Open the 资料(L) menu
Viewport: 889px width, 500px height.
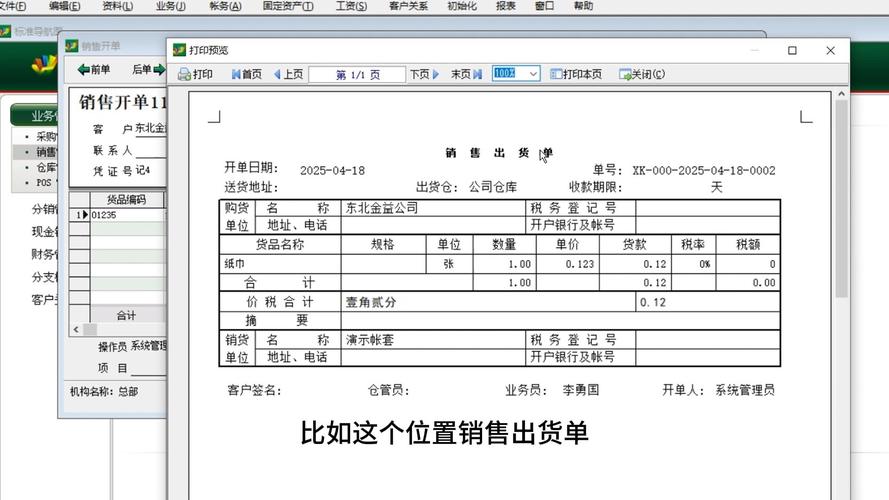(x=117, y=6)
